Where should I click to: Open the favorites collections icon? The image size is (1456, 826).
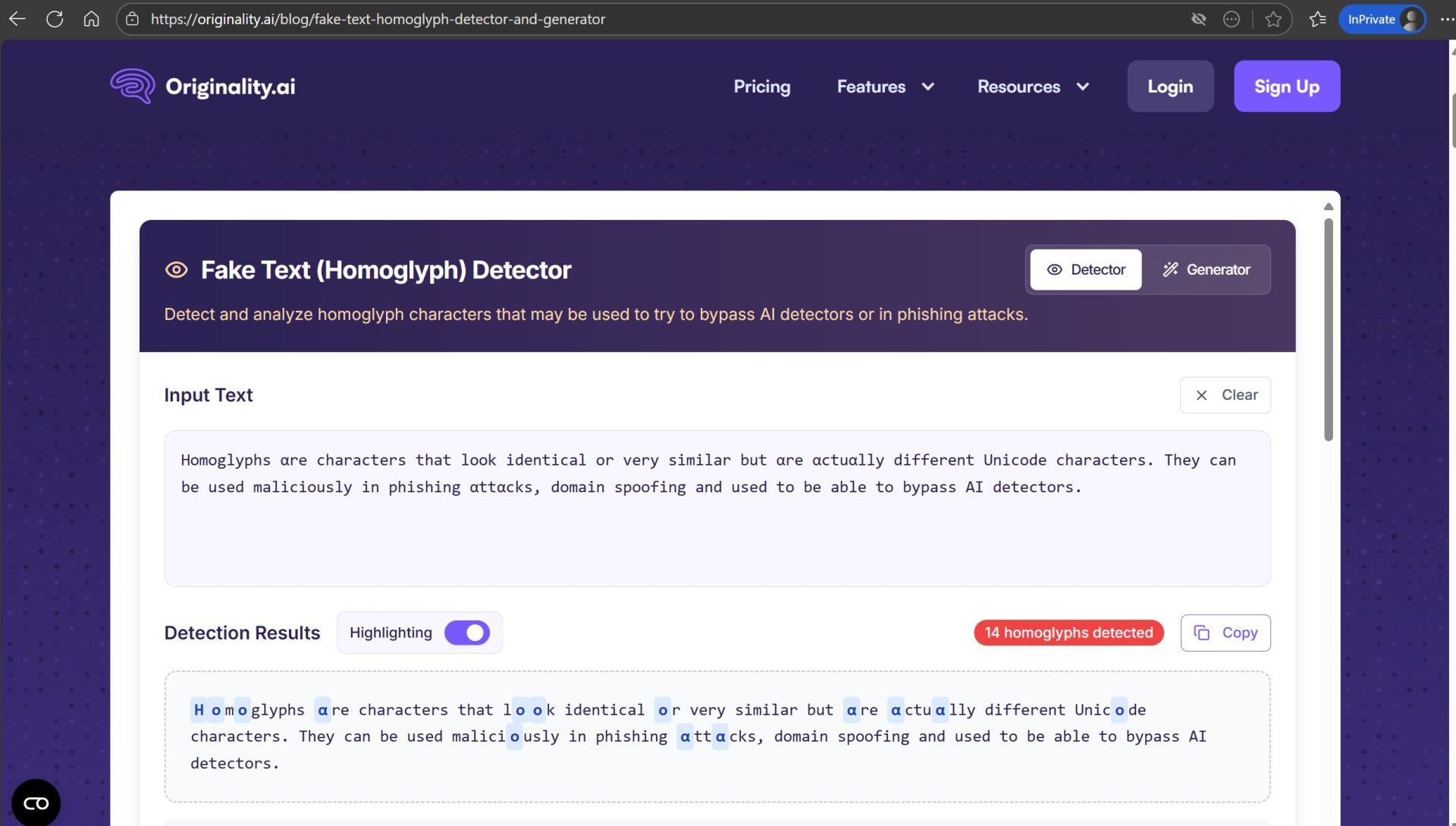pyautogui.click(x=1317, y=18)
